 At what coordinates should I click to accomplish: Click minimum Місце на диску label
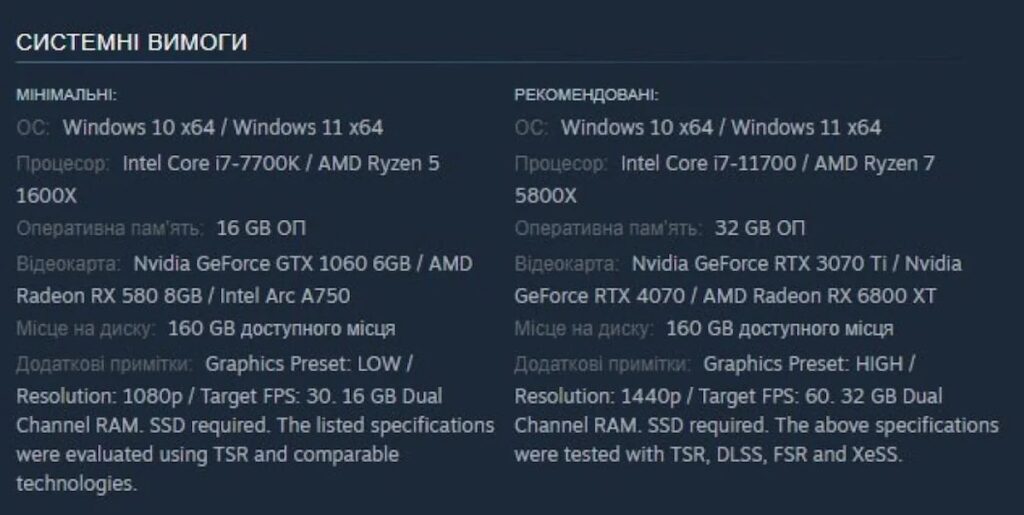pyautogui.click(x=86, y=328)
